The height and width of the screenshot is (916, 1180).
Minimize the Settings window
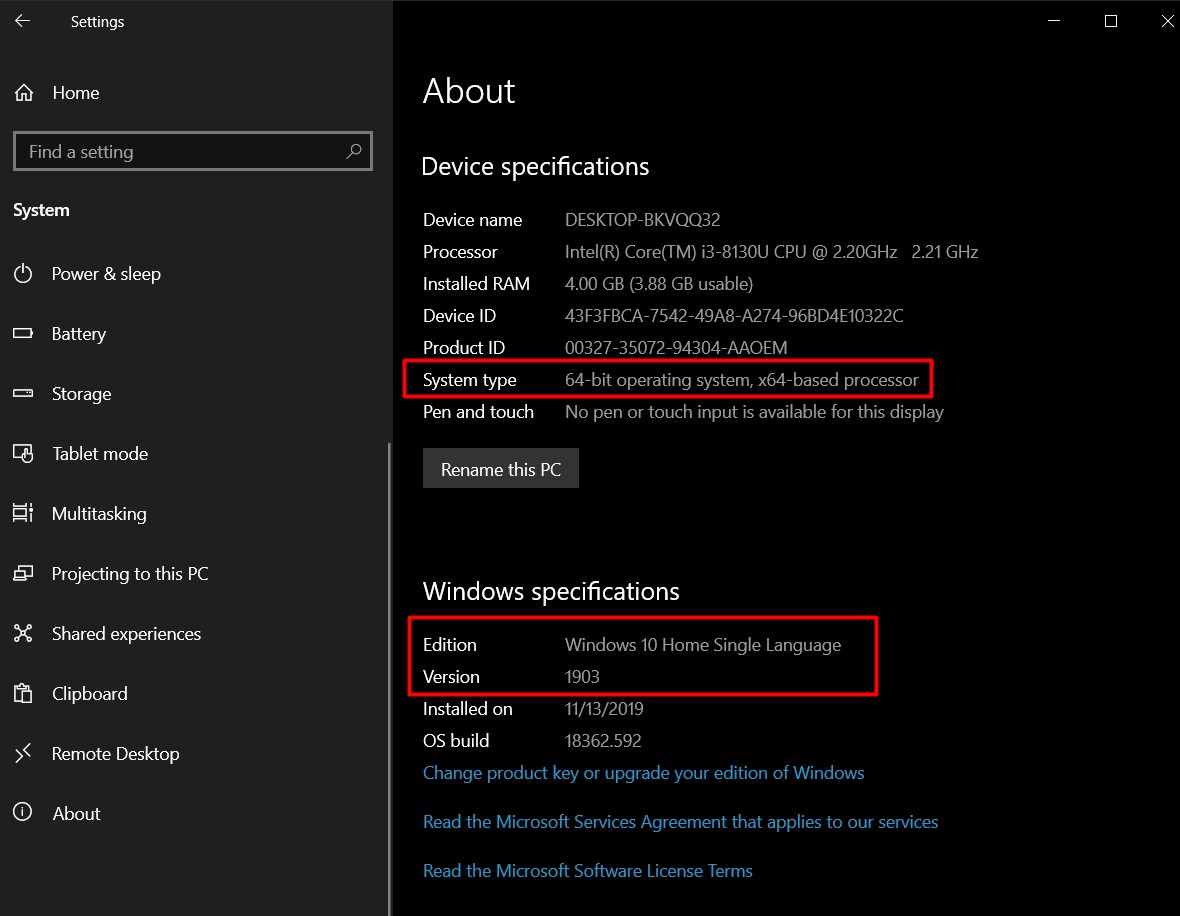point(1054,21)
